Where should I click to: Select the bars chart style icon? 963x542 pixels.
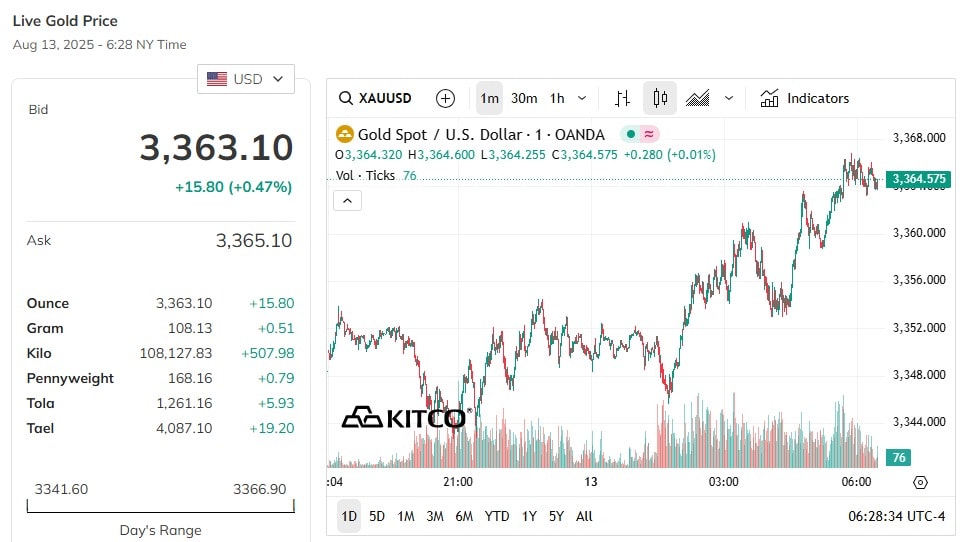(x=622, y=98)
